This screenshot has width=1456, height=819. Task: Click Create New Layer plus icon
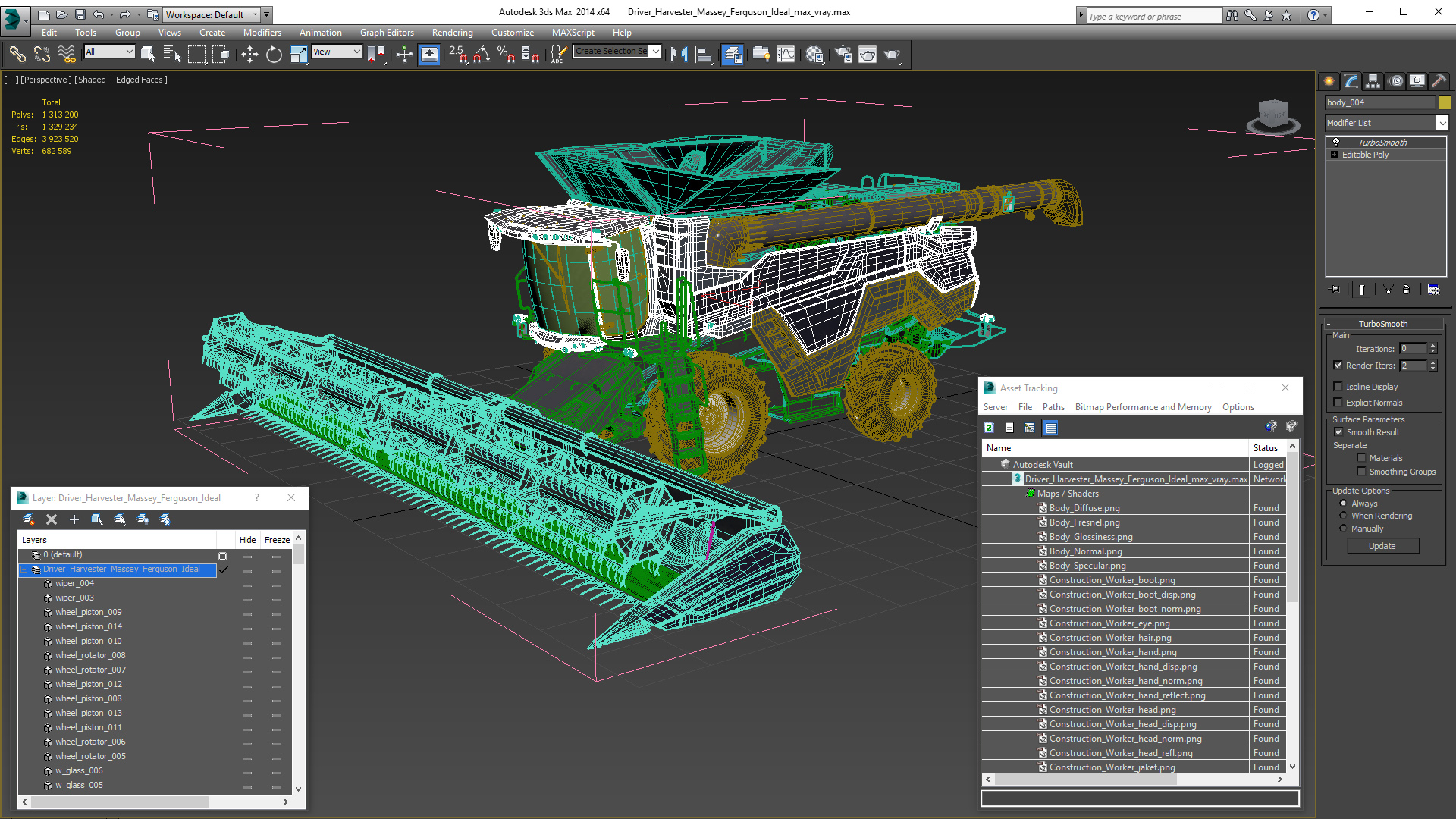click(x=74, y=519)
